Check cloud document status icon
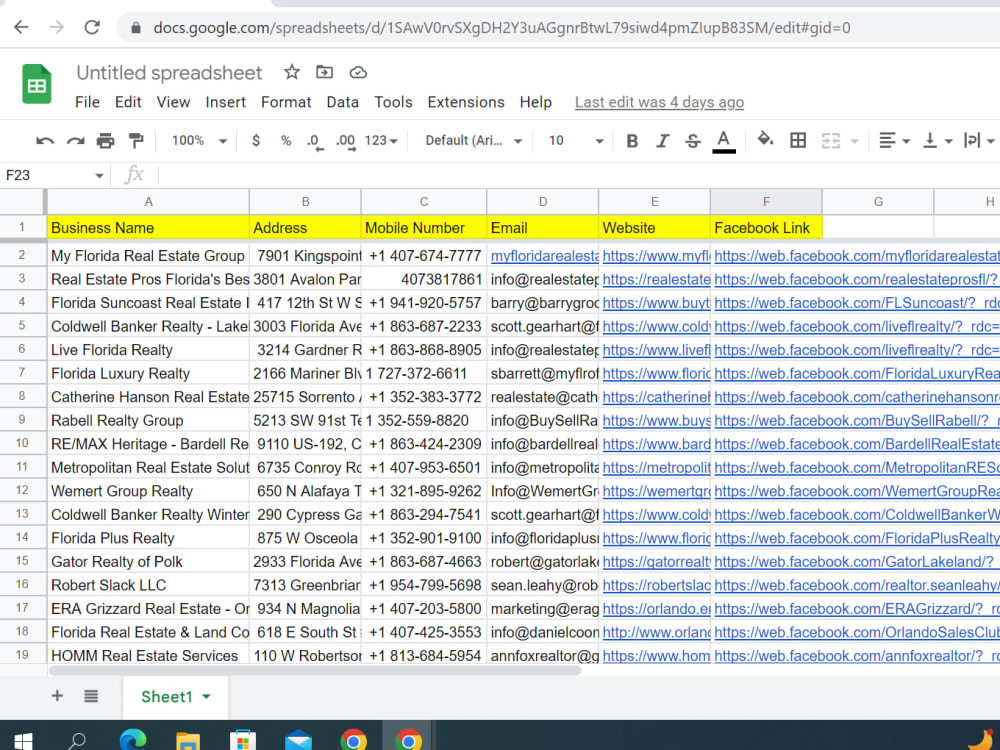 (x=358, y=72)
